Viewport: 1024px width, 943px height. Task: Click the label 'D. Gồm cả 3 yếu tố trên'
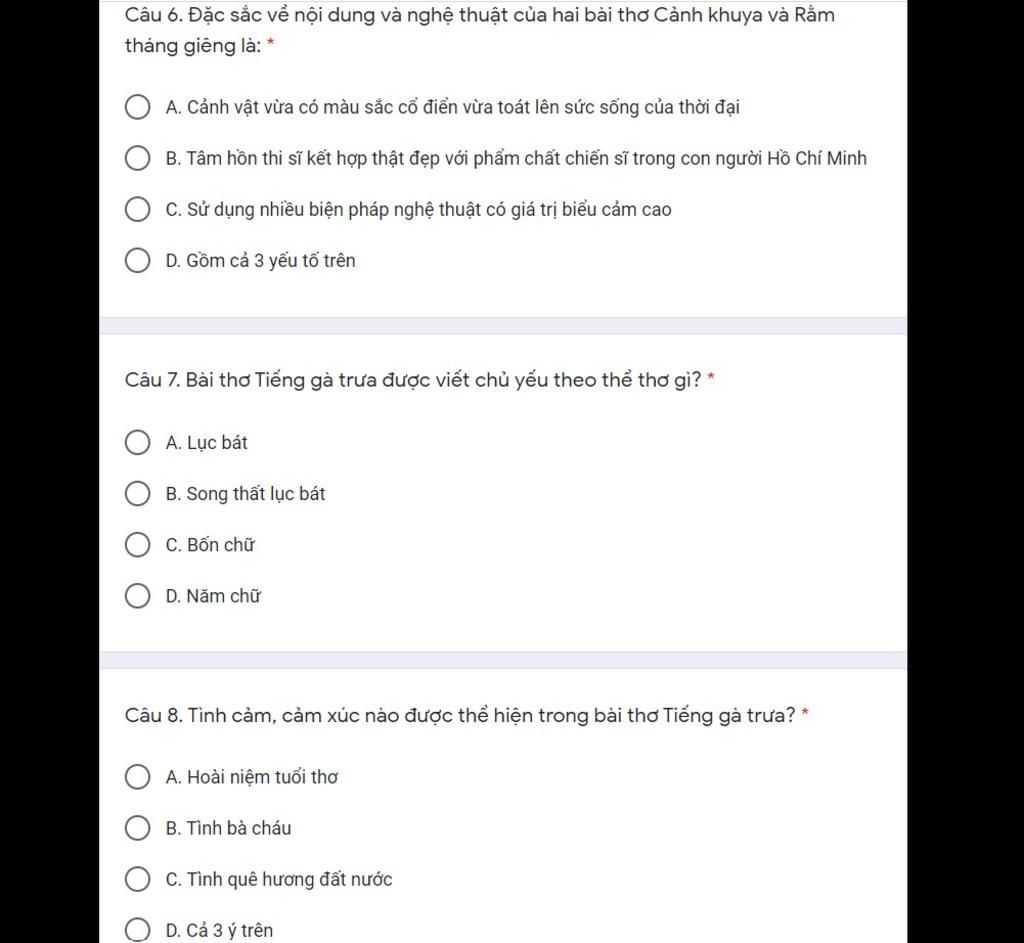click(x=261, y=261)
